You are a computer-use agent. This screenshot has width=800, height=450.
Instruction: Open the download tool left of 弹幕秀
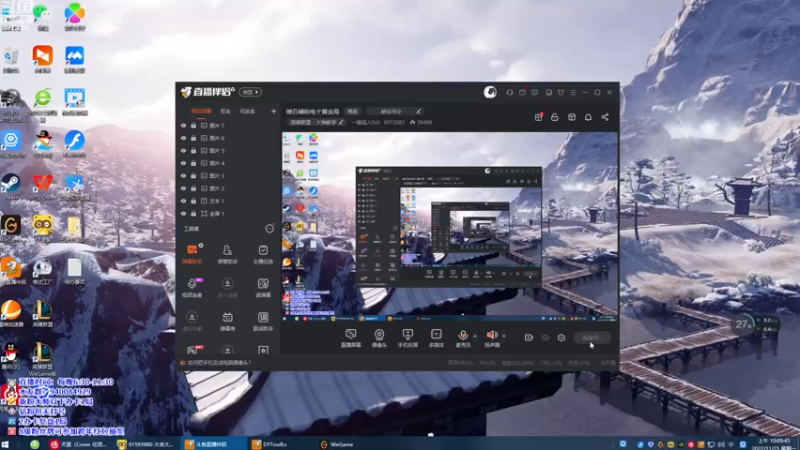pos(192,321)
